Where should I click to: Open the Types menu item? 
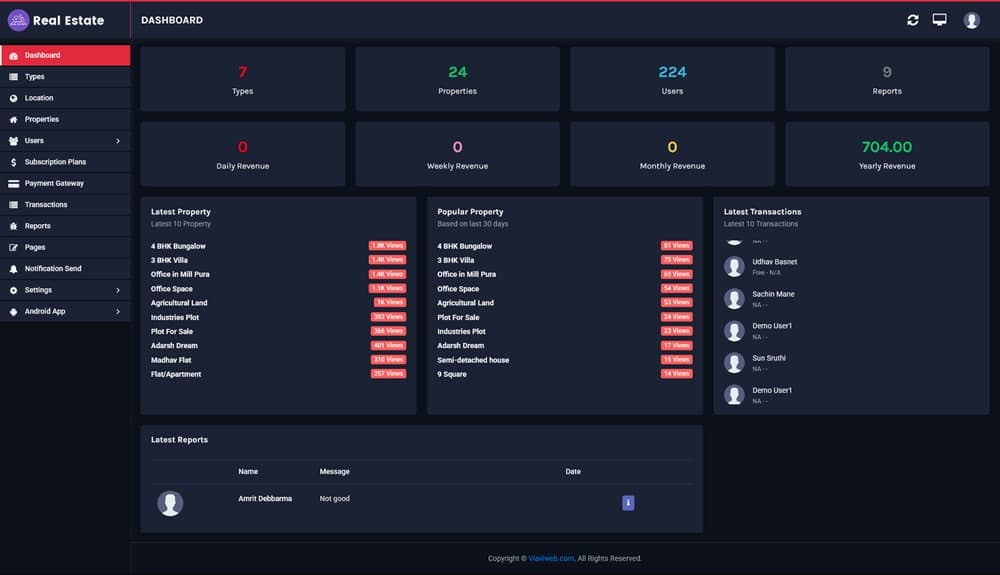65,76
